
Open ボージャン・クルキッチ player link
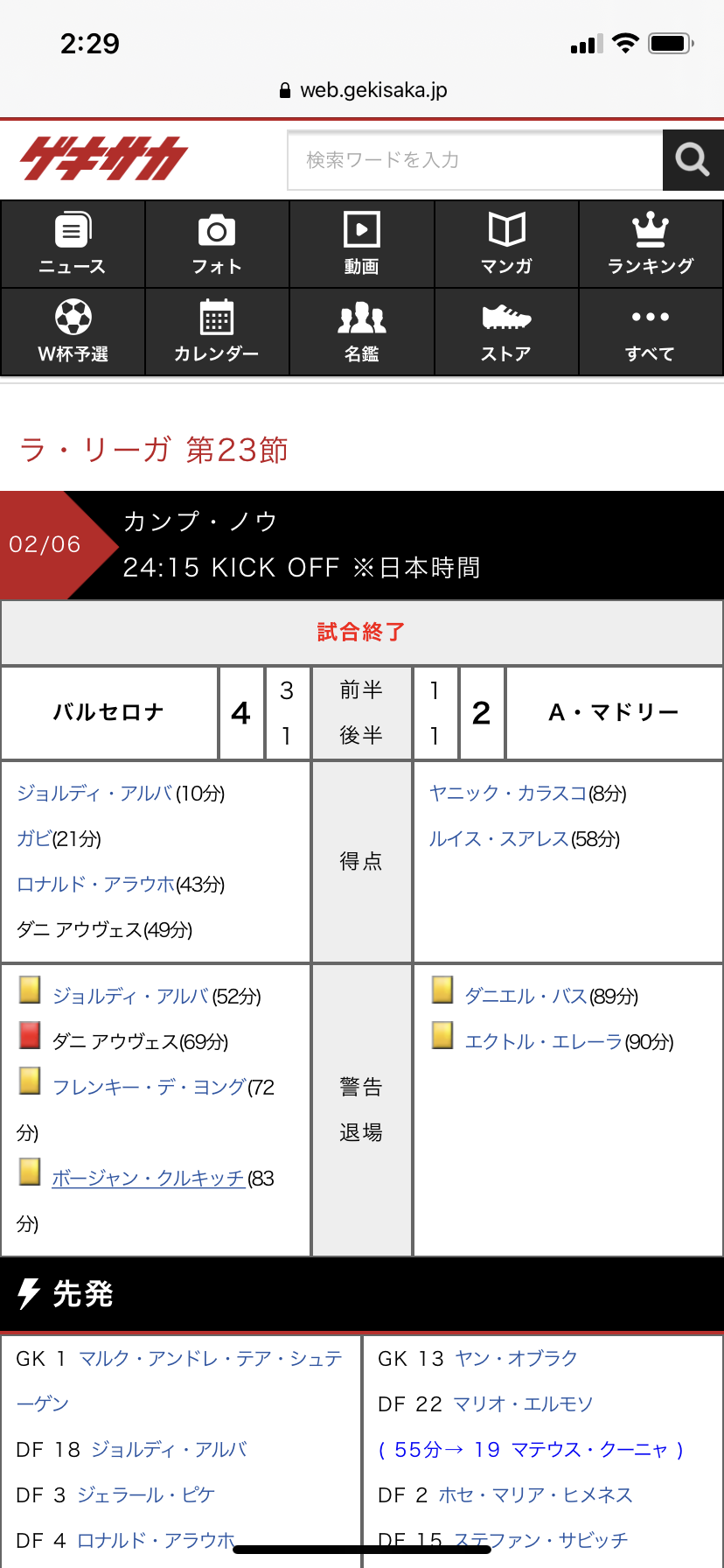click(x=148, y=1179)
